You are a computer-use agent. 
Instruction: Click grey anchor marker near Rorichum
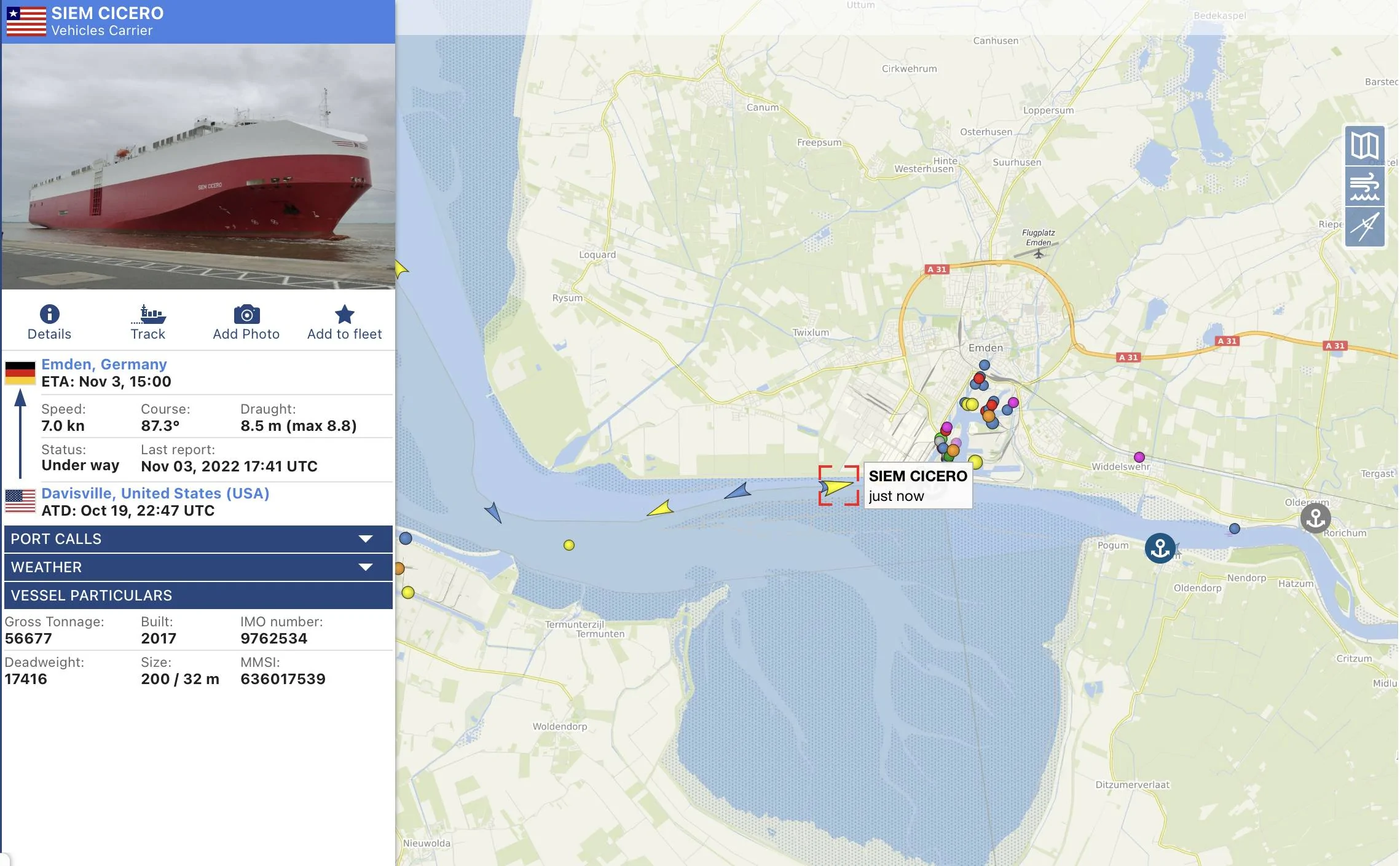pyautogui.click(x=1315, y=518)
